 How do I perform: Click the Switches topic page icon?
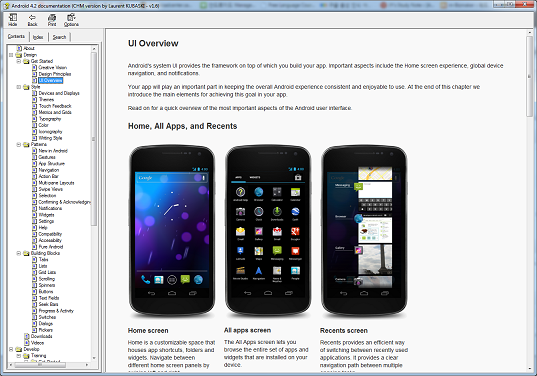pos(34,317)
